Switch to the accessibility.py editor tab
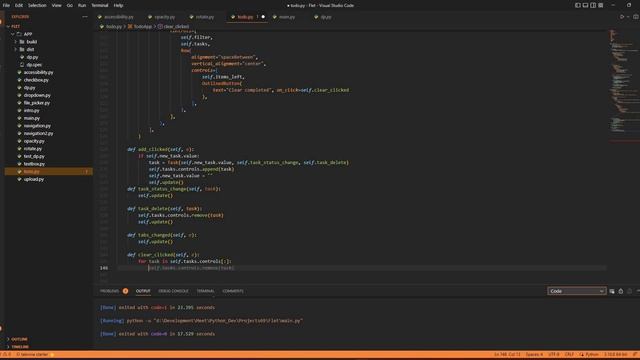640x360 pixels. pyautogui.click(x=118, y=17)
